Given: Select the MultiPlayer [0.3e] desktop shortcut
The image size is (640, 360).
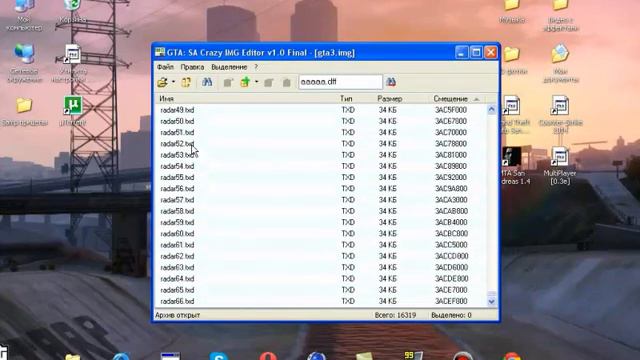Looking at the screenshot, I should pos(560,165).
